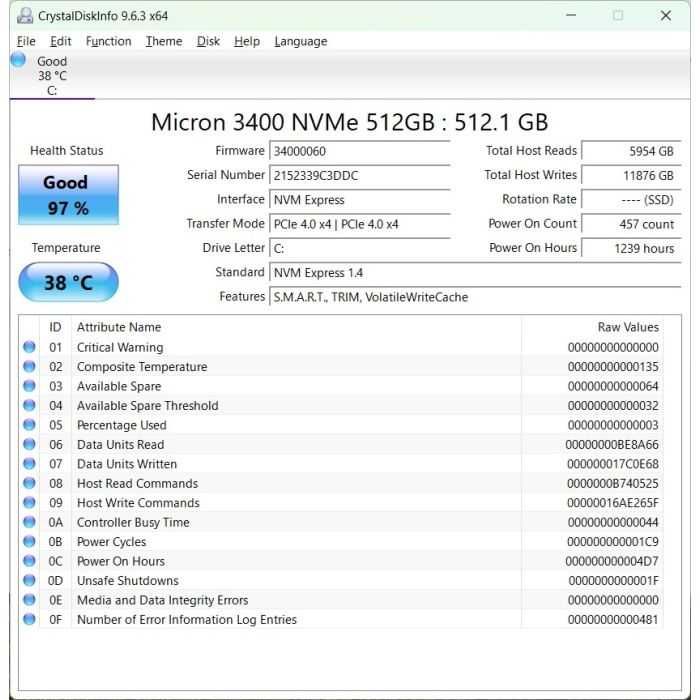Click the Total Host Writes value 11876 GB
The image size is (700, 700).
tap(631, 175)
